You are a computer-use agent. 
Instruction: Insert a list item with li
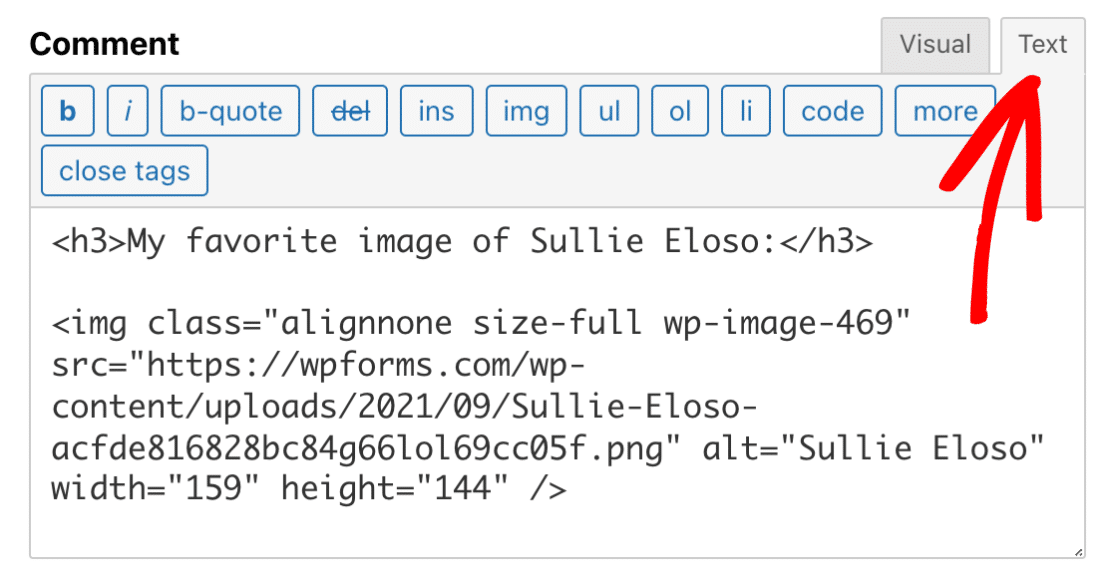[x=746, y=111]
